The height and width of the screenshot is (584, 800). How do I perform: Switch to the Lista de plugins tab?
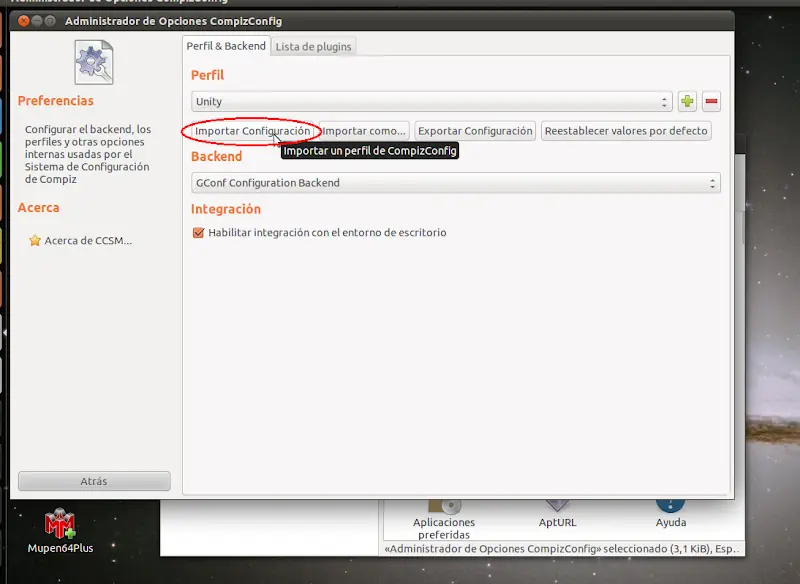[313, 46]
